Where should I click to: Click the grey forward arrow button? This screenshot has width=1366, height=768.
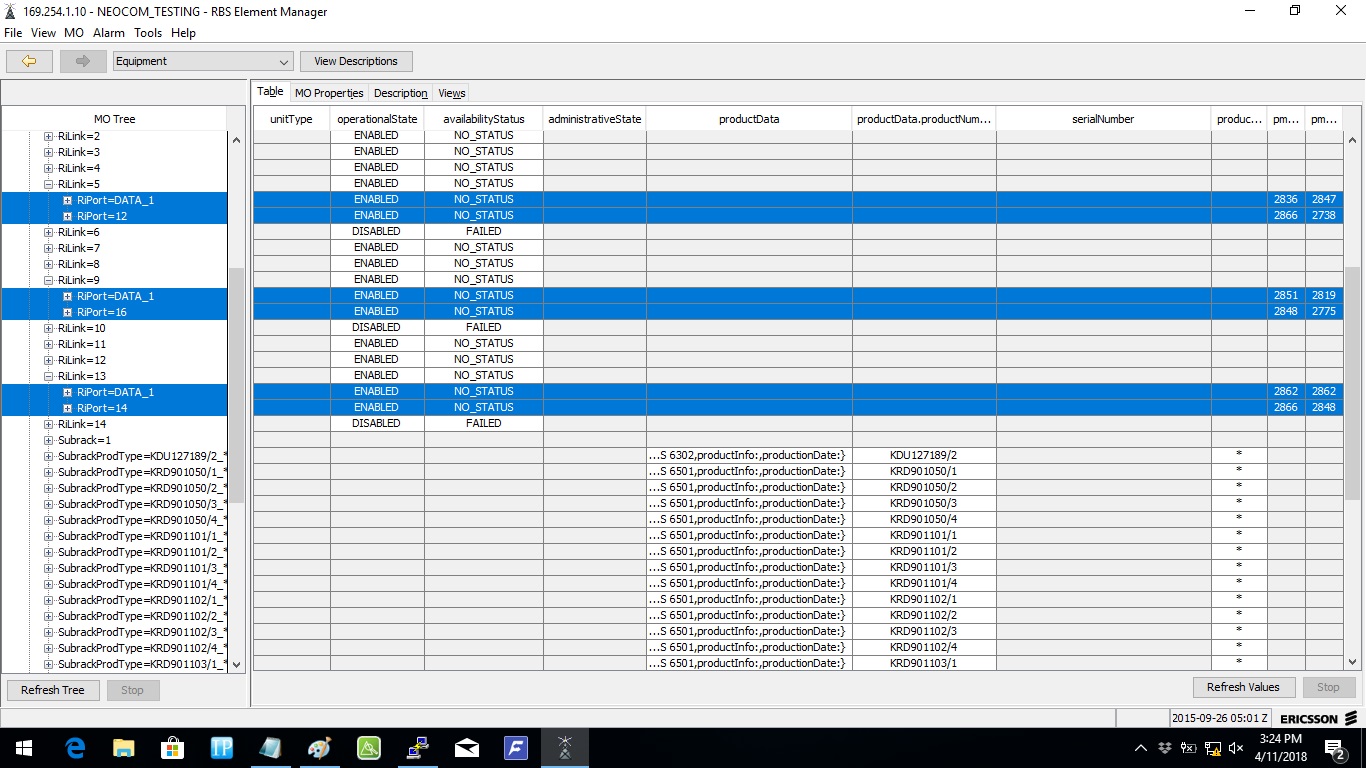coord(83,61)
